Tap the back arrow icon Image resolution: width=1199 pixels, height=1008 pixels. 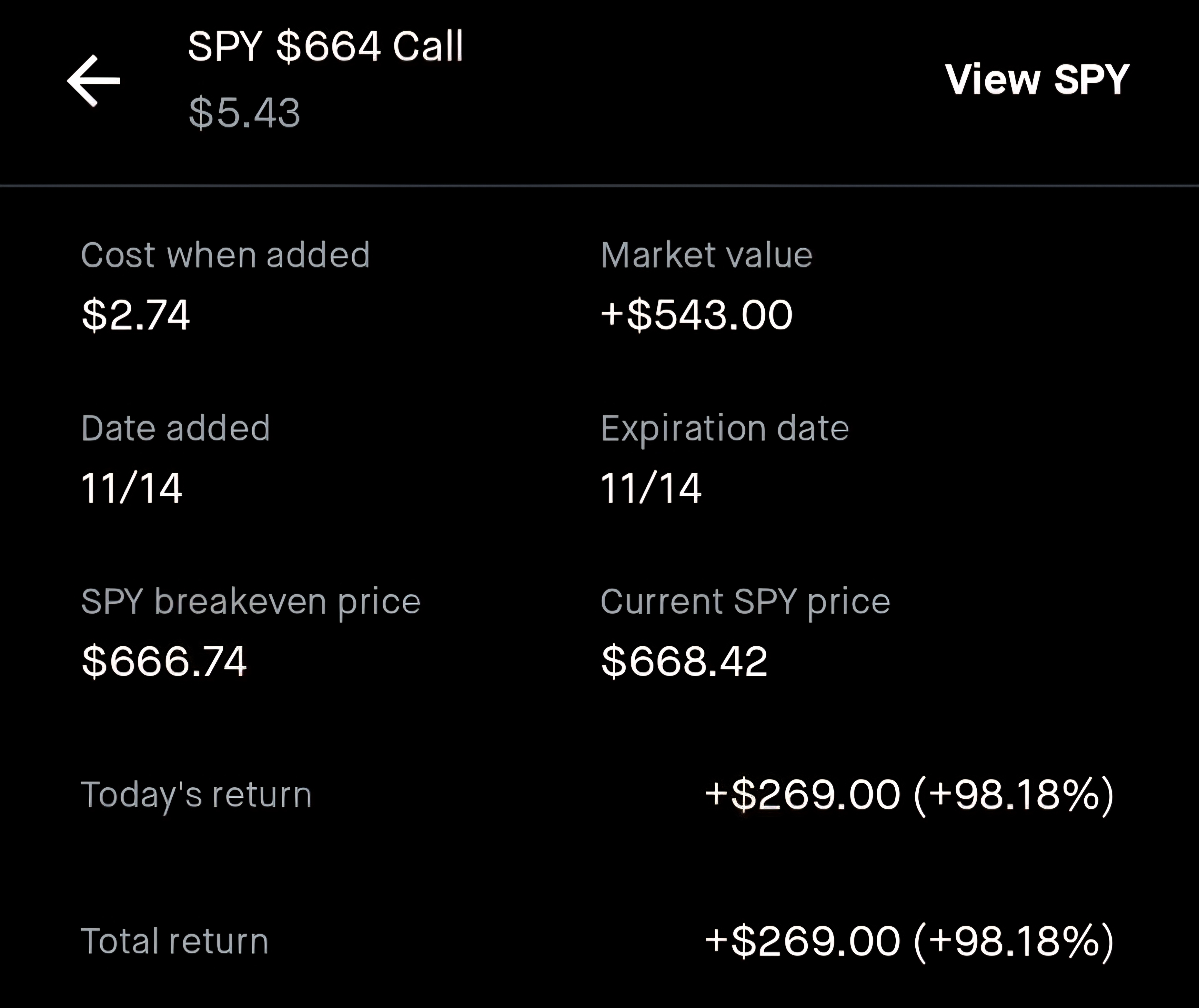(x=93, y=80)
